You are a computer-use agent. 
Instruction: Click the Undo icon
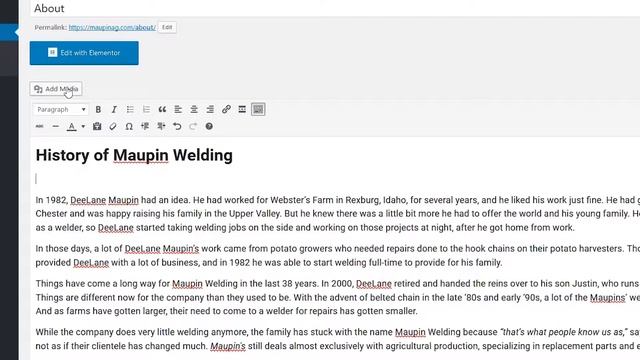pyautogui.click(x=177, y=127)
